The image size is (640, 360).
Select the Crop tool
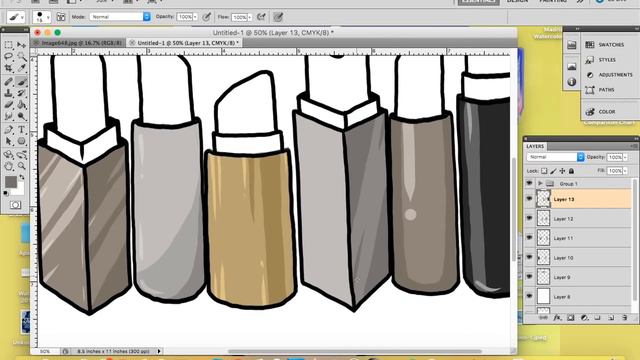(x=9, y=68)
